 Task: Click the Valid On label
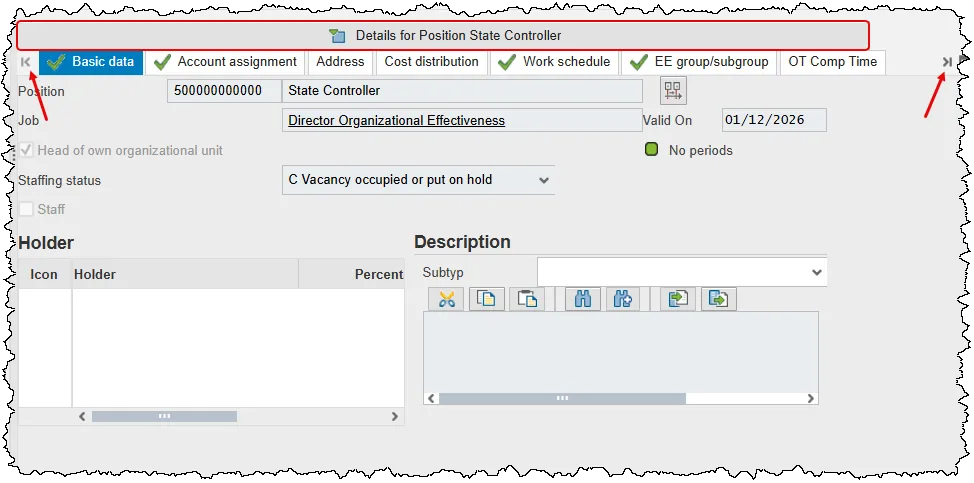667,120
